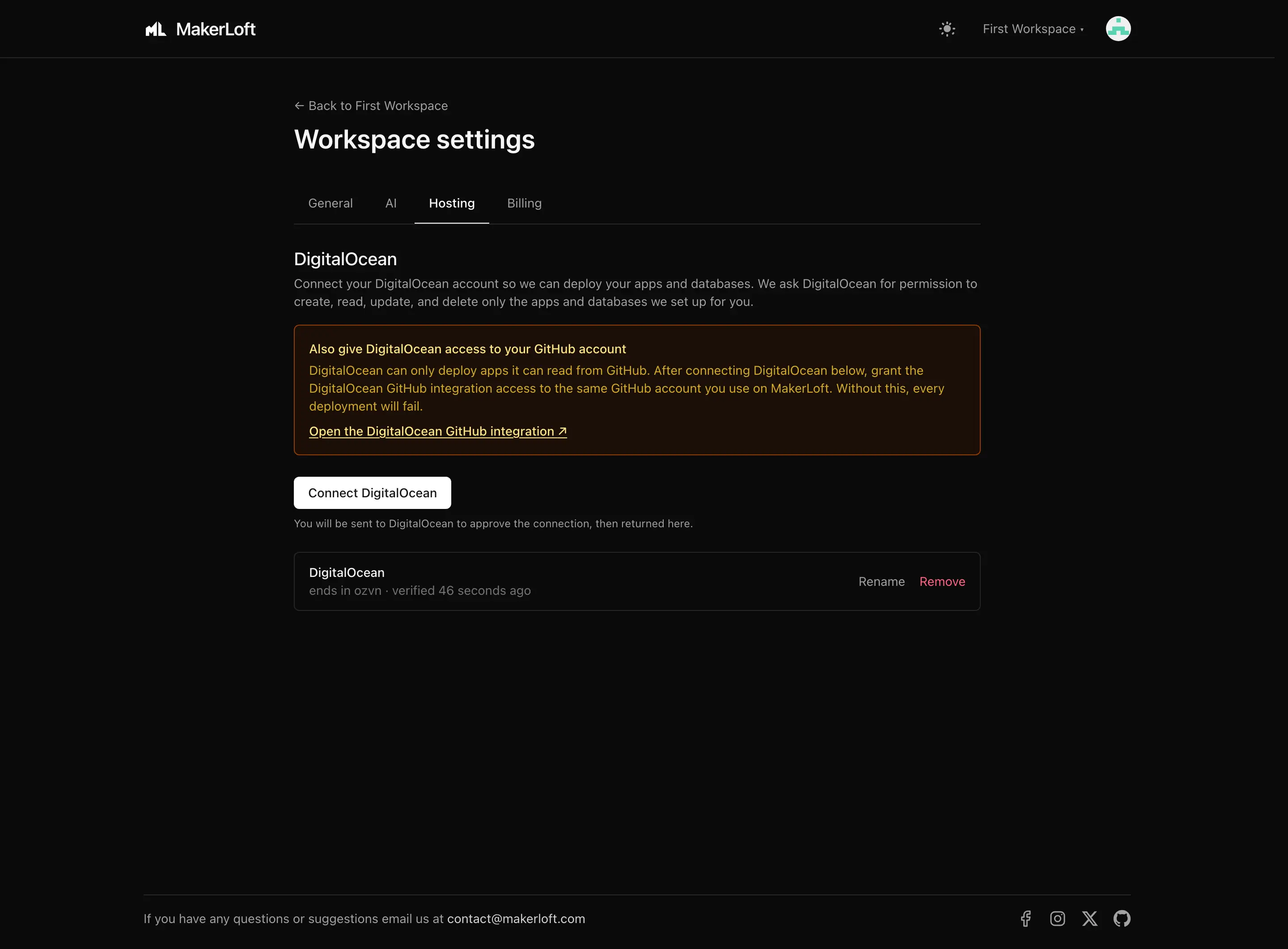Click the contact@makerloft.com email link
This screenshot has width=1288, height=949.
click(516, 919)
